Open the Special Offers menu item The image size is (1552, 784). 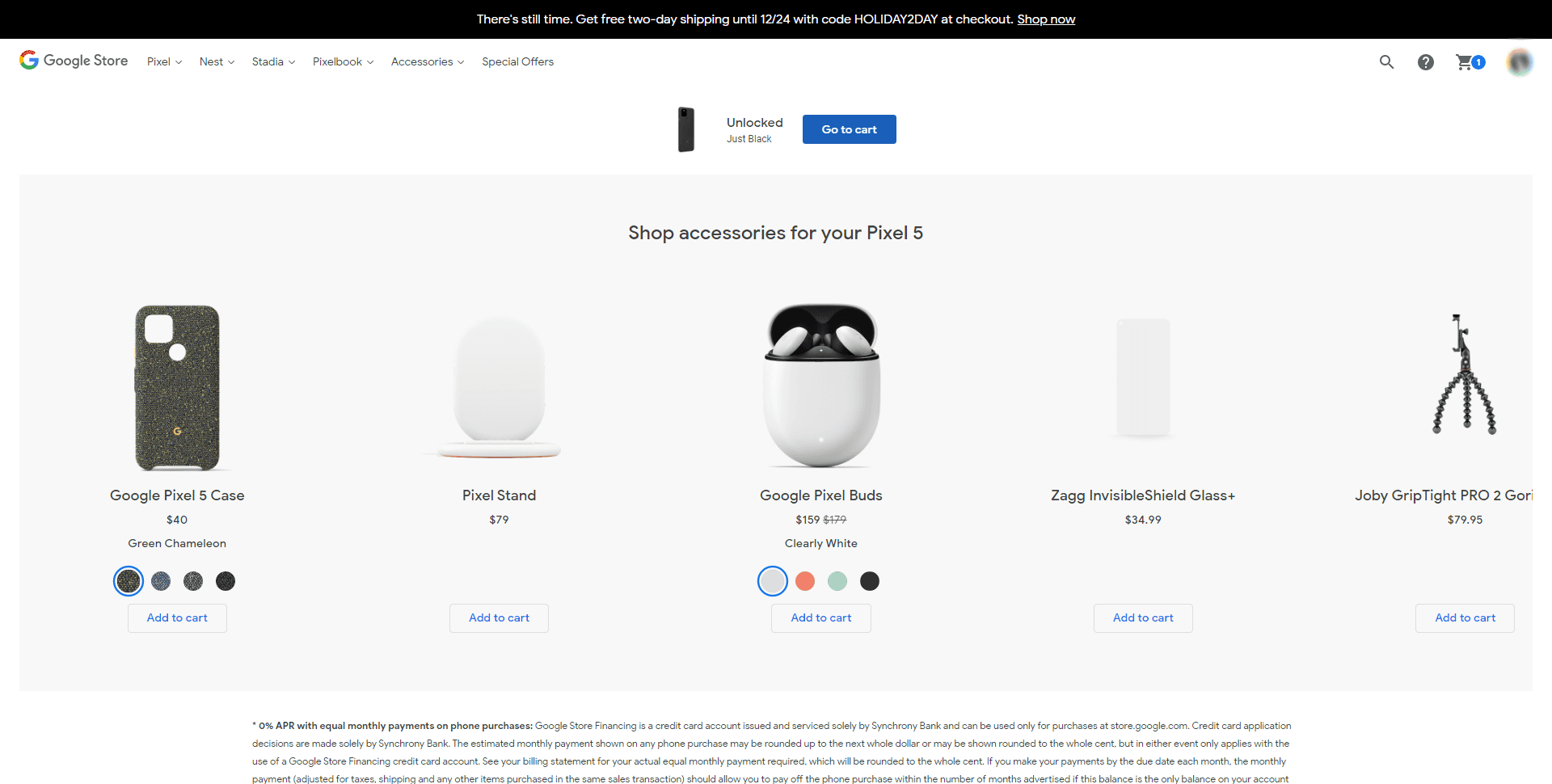click(x=517, y=62)
